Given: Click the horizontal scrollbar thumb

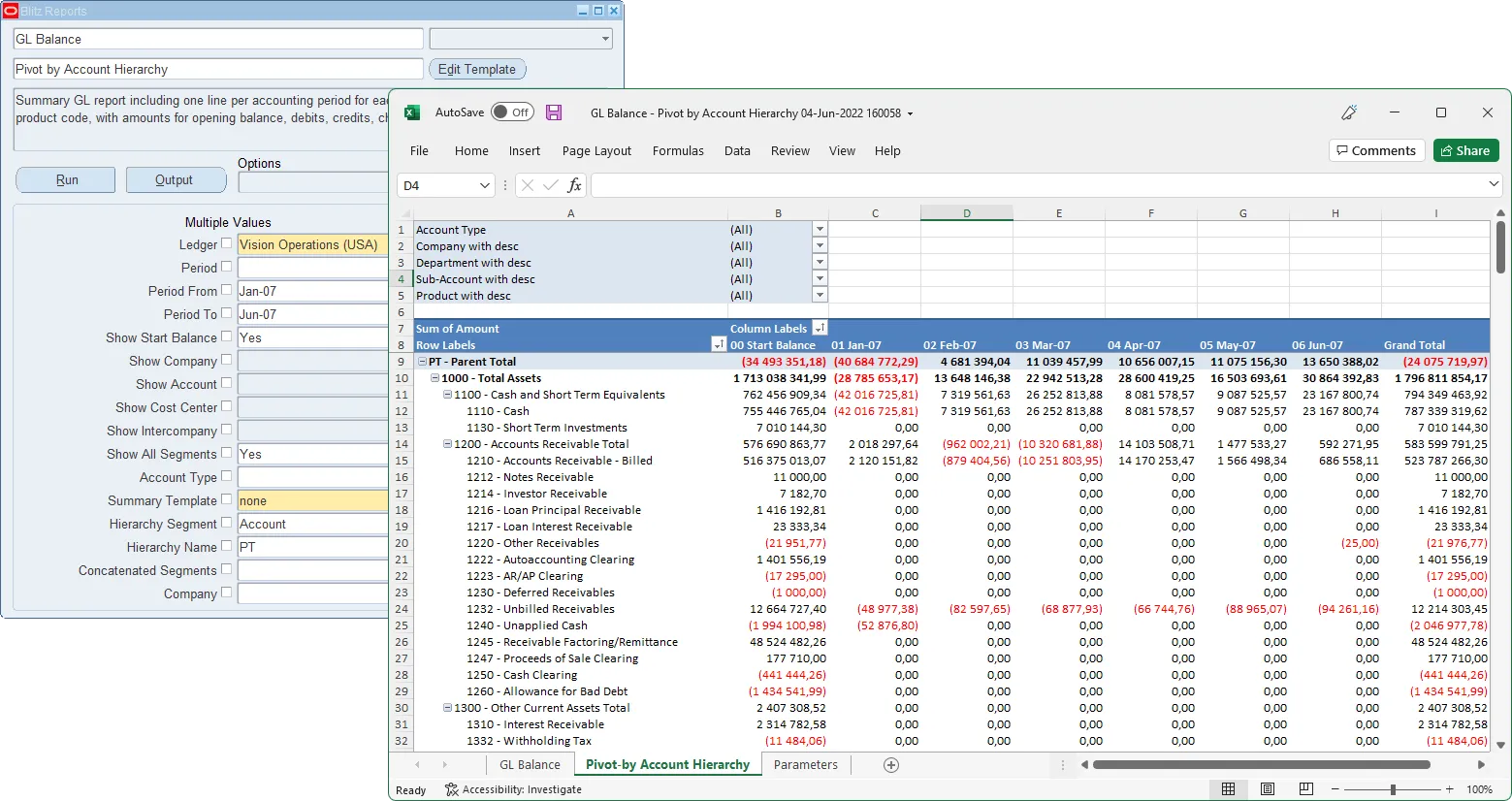Looking at the screenshot, I should click(x=1261, y=765).
